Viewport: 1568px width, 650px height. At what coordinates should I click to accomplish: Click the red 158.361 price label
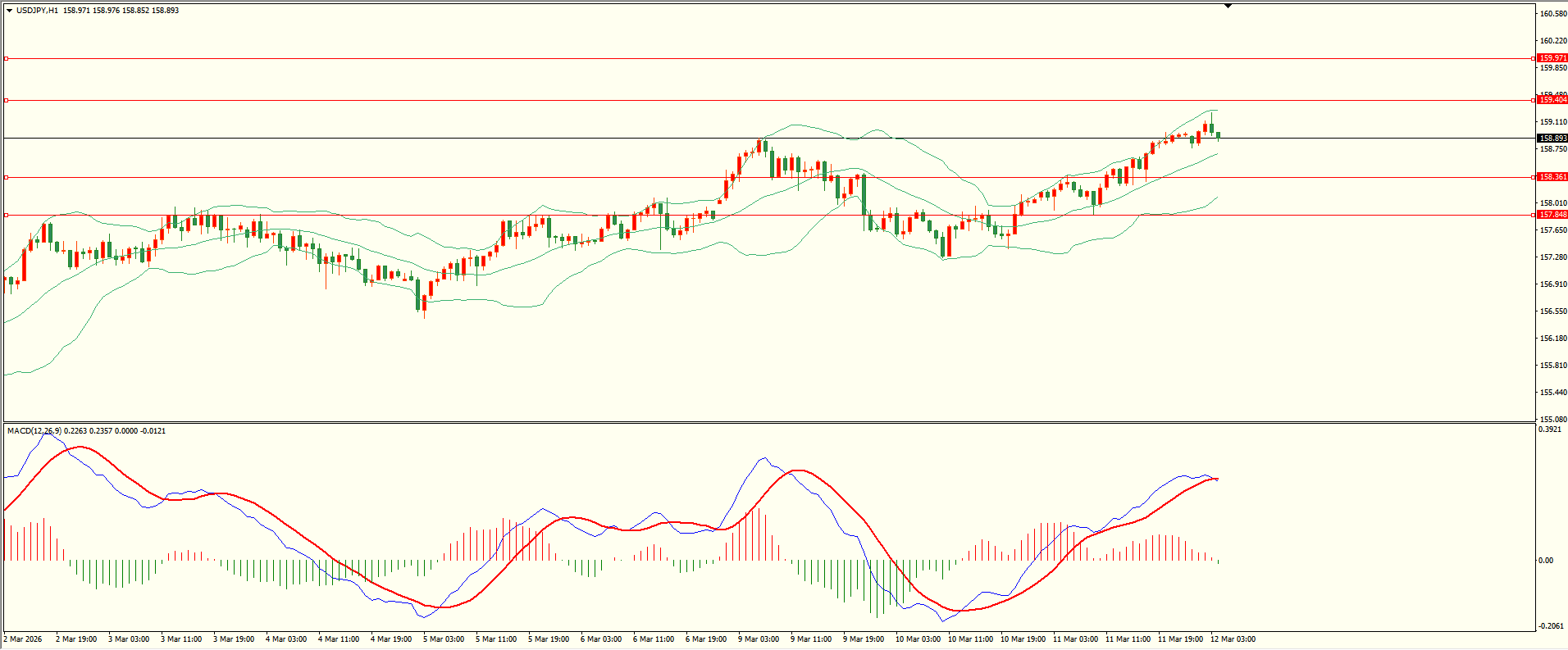point(1552,177)
